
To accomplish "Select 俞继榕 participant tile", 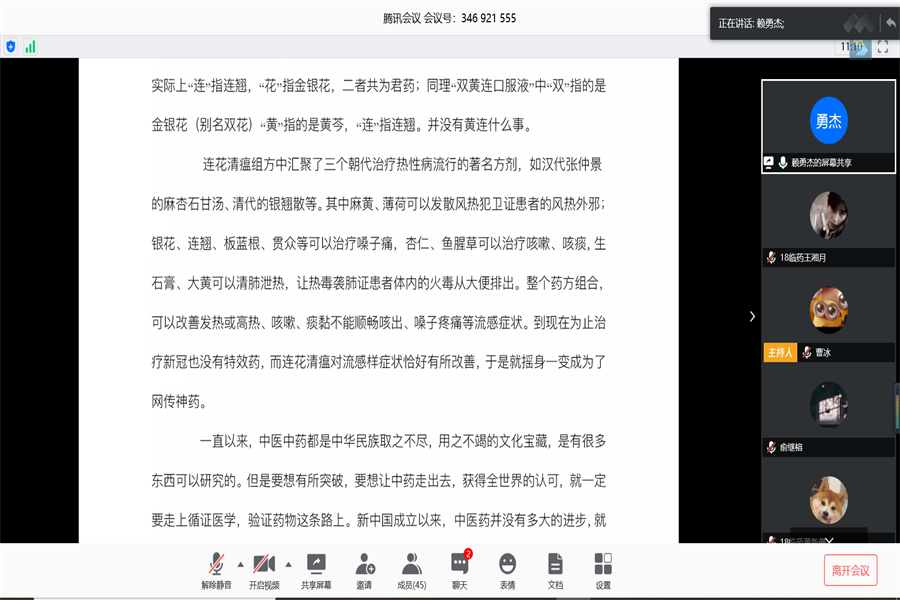I will click(x=828, y=411).
